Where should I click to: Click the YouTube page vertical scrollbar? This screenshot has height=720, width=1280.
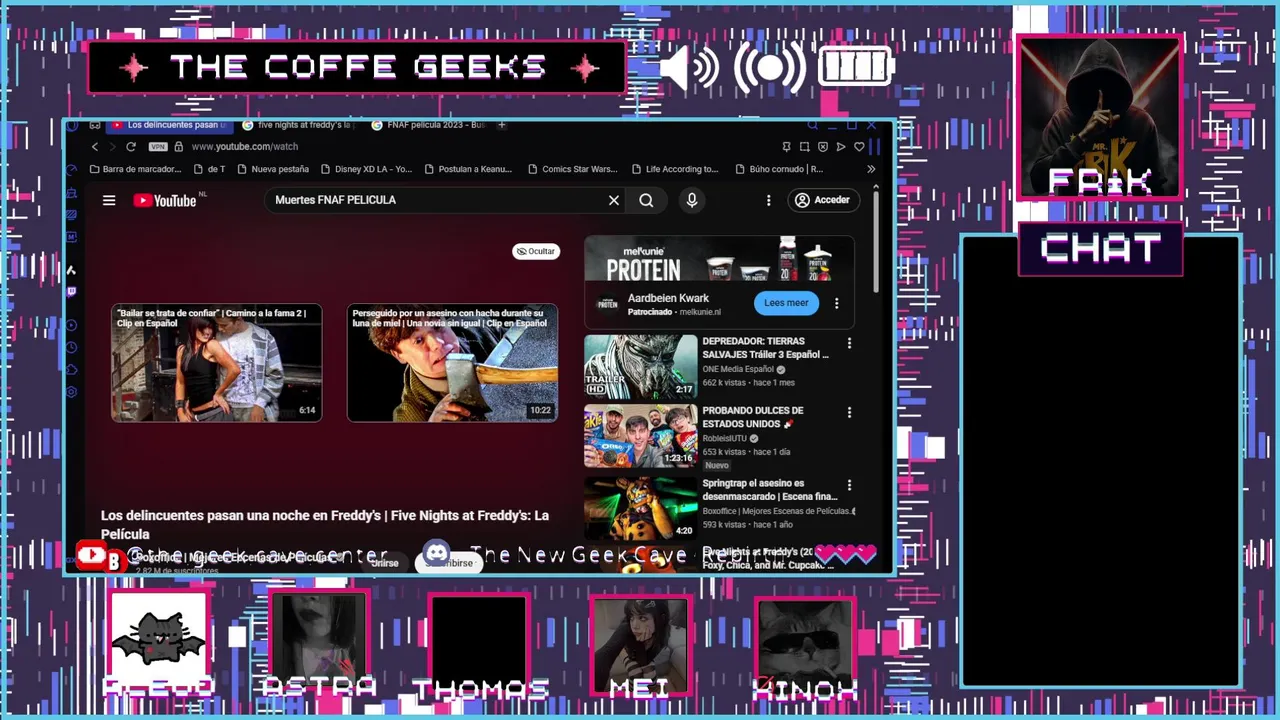876,240
